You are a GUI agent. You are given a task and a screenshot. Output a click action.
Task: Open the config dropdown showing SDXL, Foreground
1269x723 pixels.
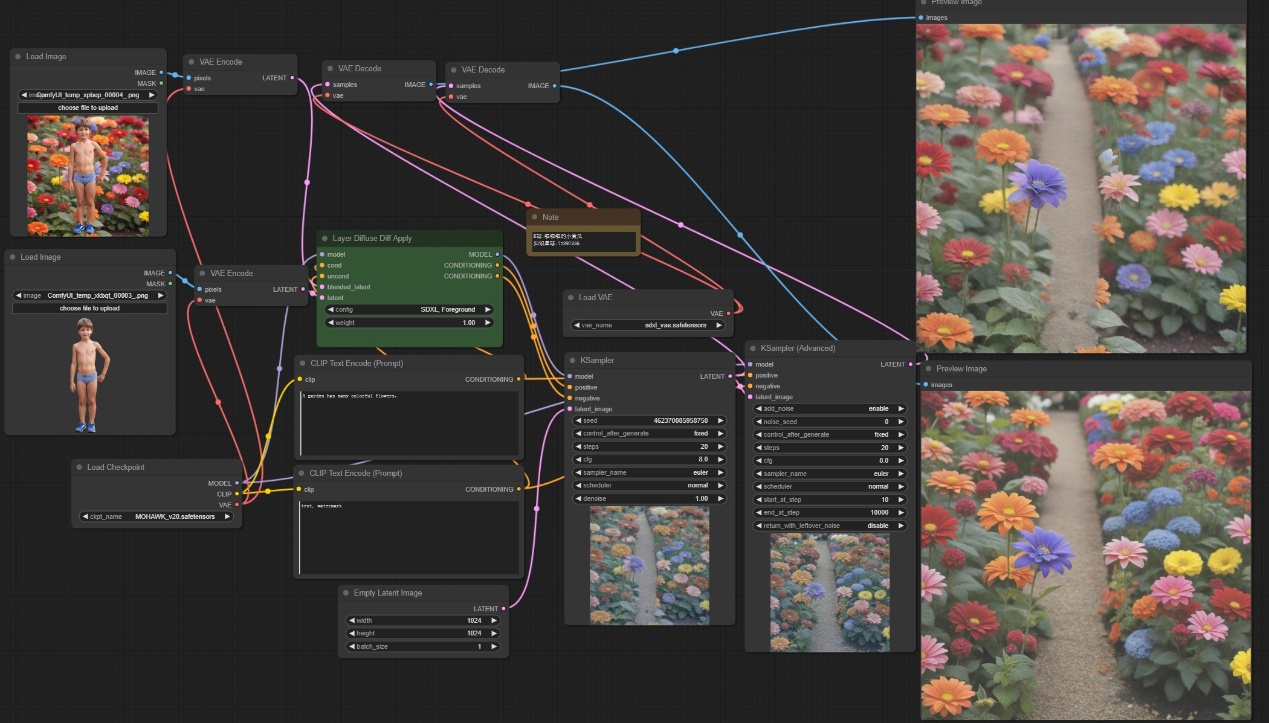[408, 310]
